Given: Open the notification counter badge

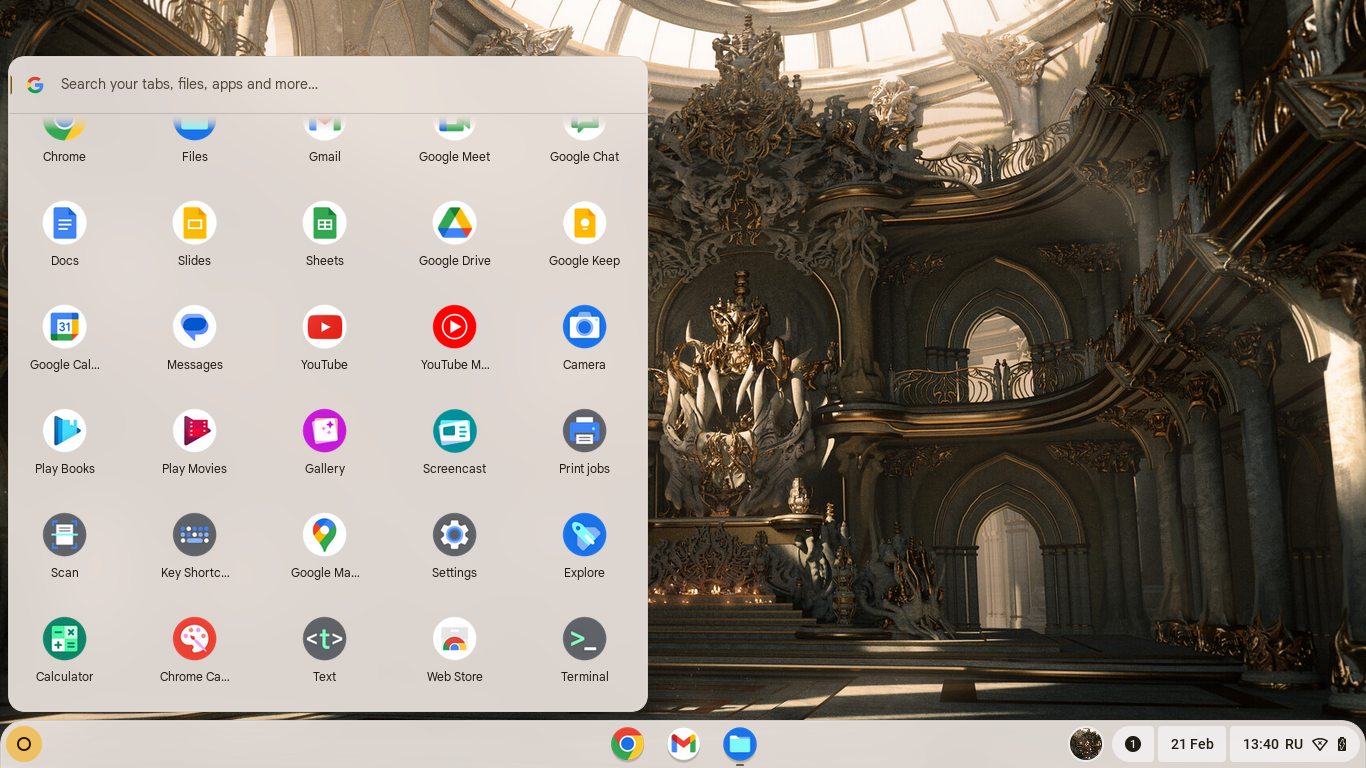Looking at the screenshot, I should point(1133,744).
